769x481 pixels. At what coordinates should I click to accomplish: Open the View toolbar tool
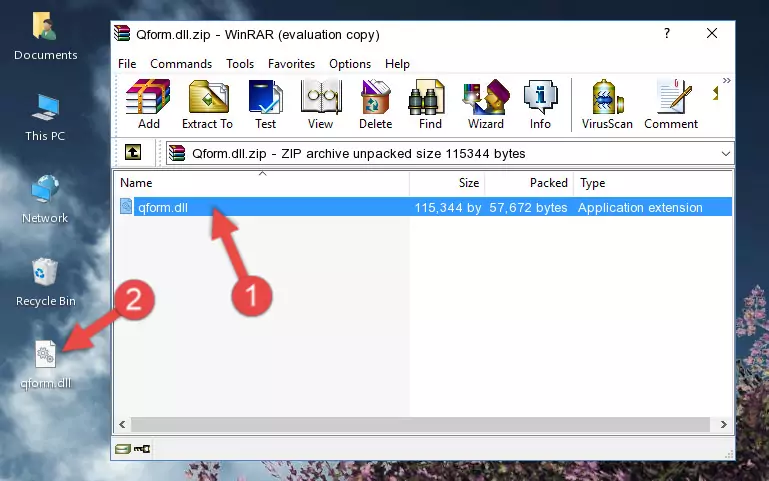coord(321,104)
